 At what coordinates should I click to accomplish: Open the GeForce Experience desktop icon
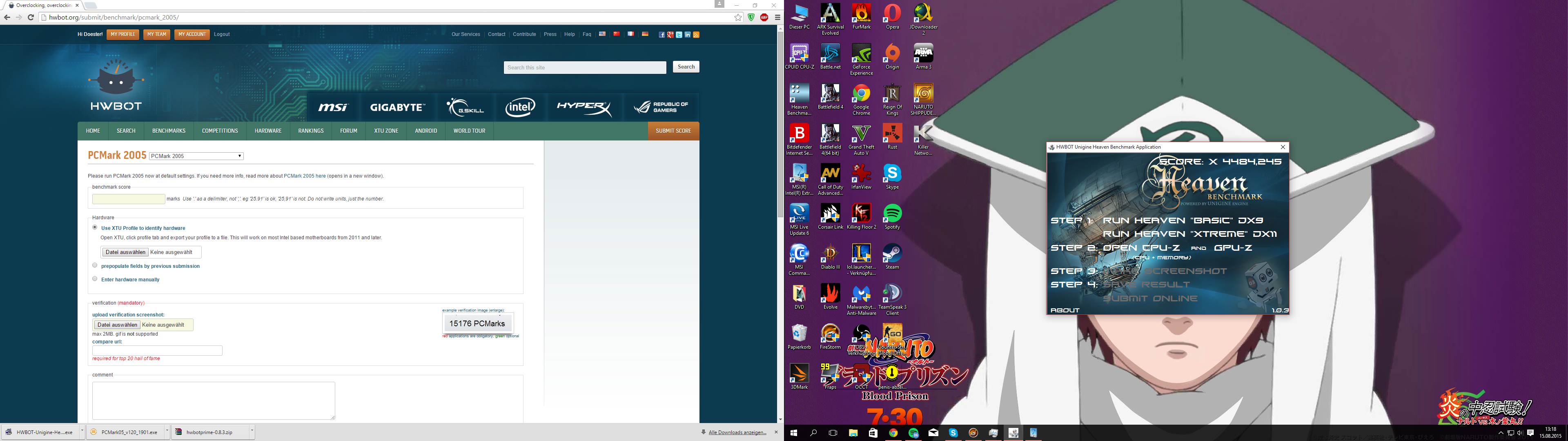(861, 59)
